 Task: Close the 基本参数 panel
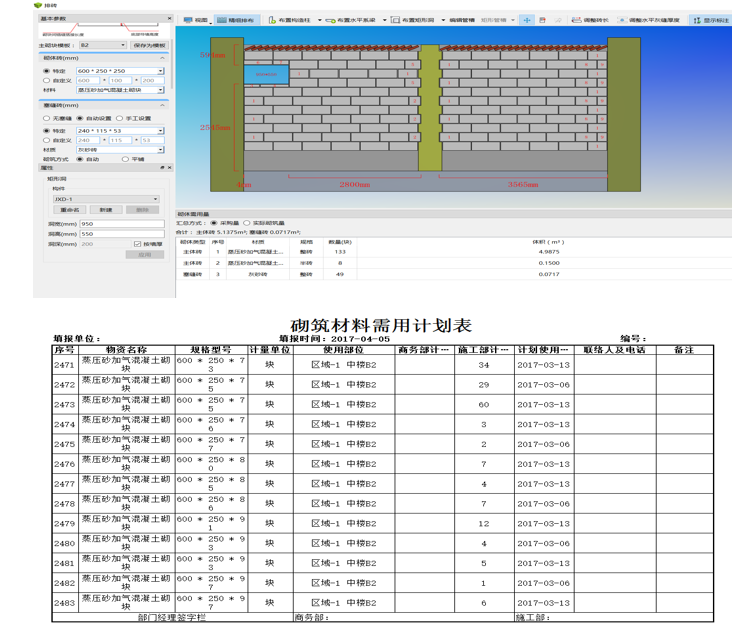pos(170,19)
